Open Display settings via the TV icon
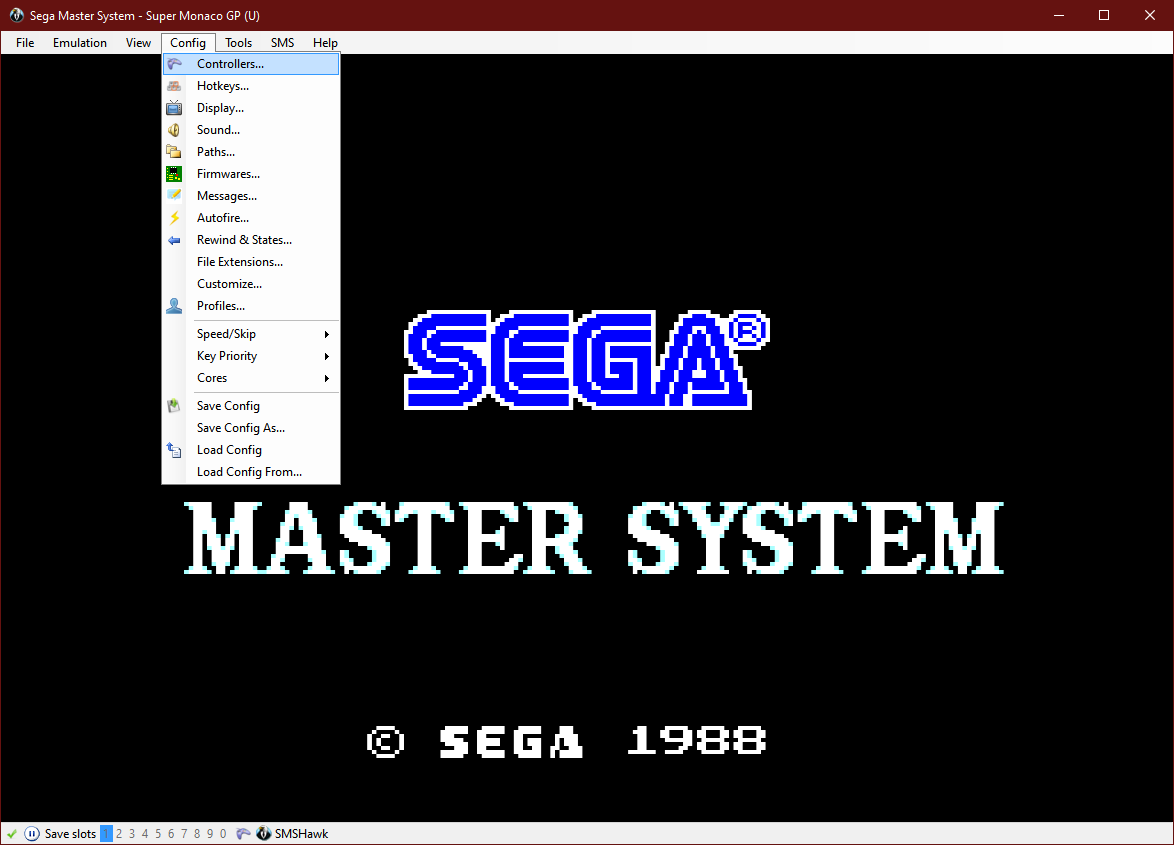The width and height of the screenshot is (1174, 845). [x=174, y=108]
